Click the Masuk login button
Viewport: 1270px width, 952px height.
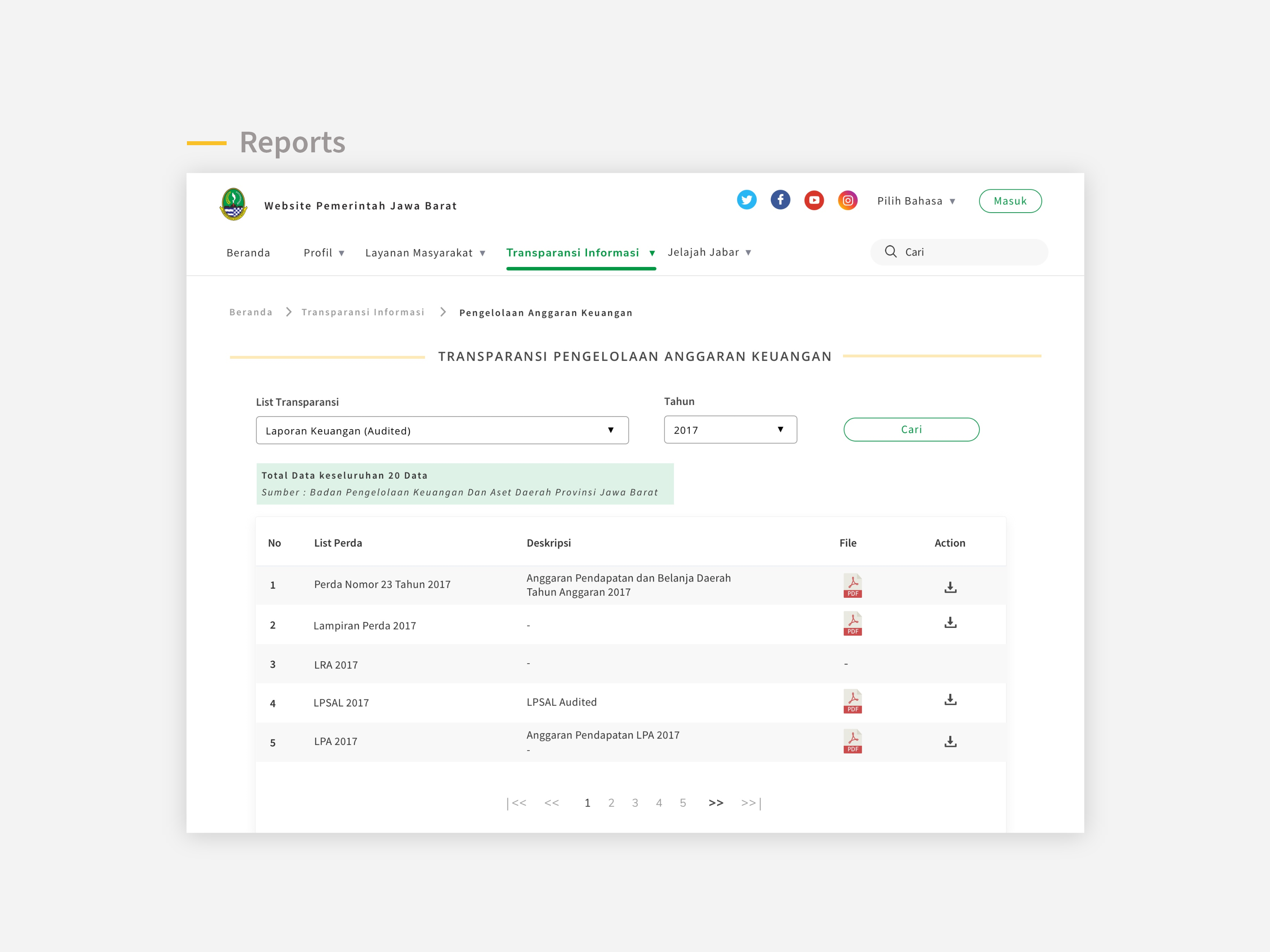tap(1010, 201)
